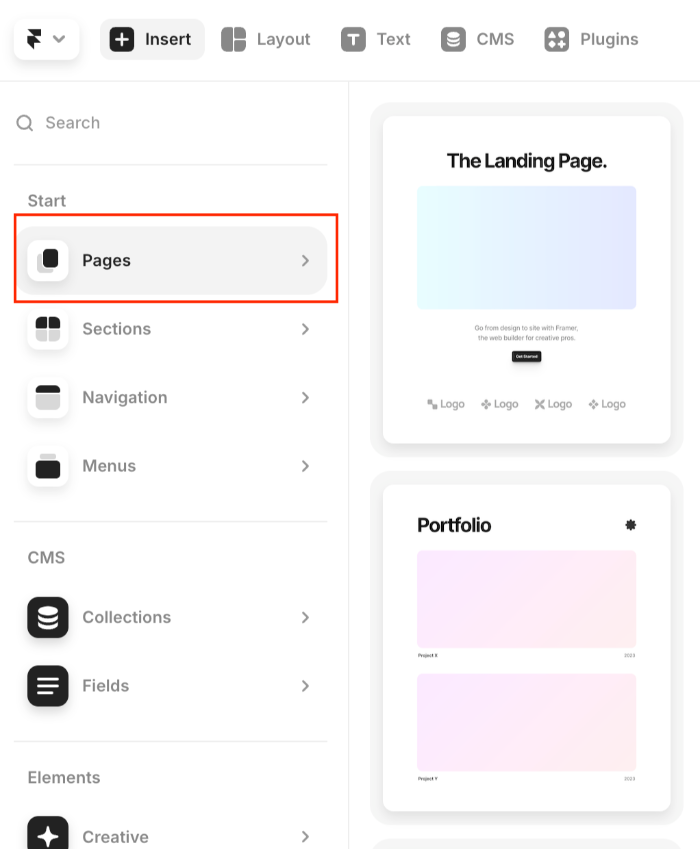The image size is (700, 849).
Task: Expand the Pages chevron in the sidebar
Action: click(x=306, y=260)
